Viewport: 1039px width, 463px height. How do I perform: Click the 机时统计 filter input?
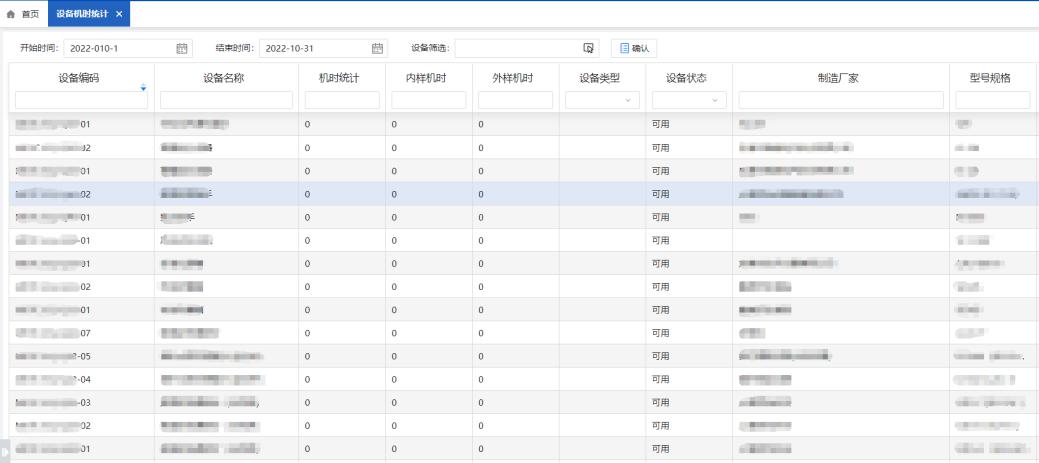[x=342, y=100]
